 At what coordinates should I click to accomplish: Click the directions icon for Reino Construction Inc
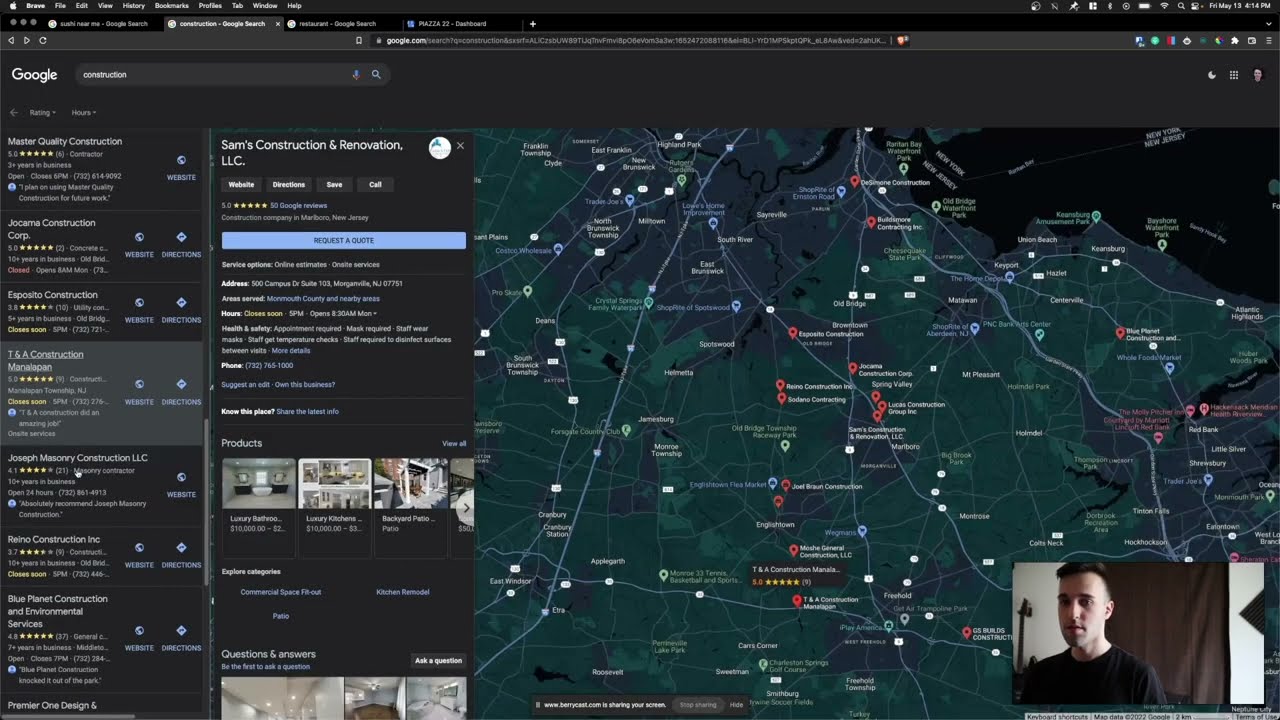click(181, 548)
